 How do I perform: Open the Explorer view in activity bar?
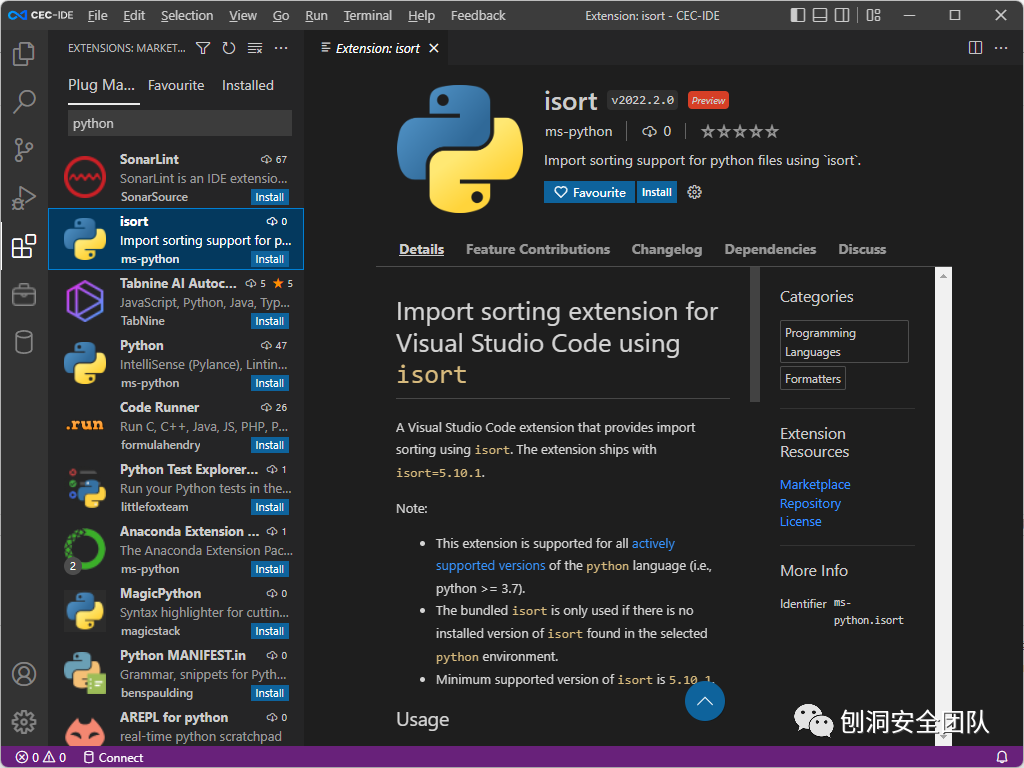pyautogui.click(x=24, y=54)
